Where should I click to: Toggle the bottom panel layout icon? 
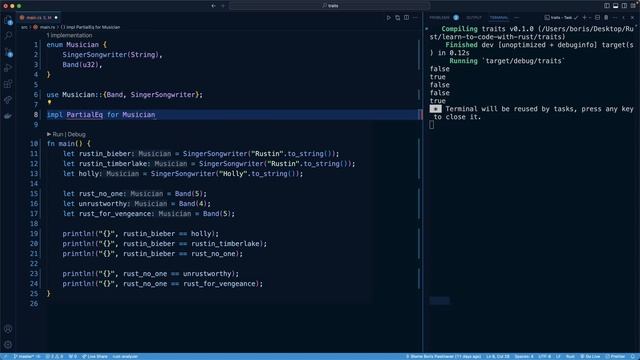[616, 6]
